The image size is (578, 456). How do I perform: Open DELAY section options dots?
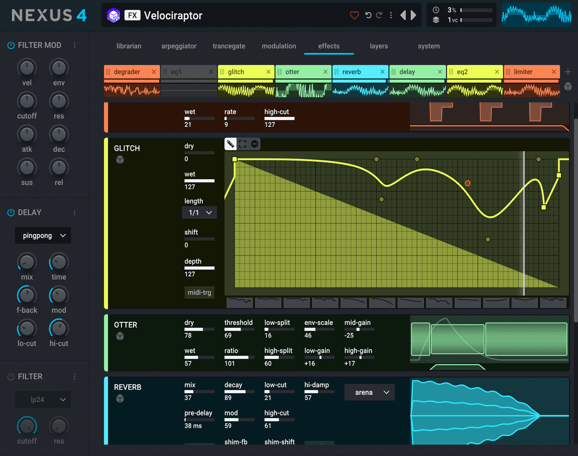[74, 212]
